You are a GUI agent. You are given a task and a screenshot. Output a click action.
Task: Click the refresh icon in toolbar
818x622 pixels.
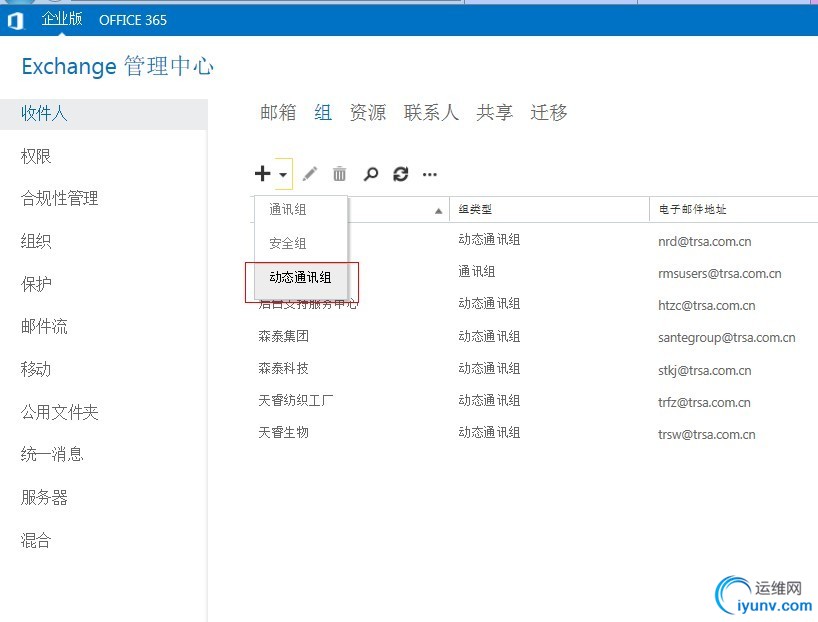401,174
